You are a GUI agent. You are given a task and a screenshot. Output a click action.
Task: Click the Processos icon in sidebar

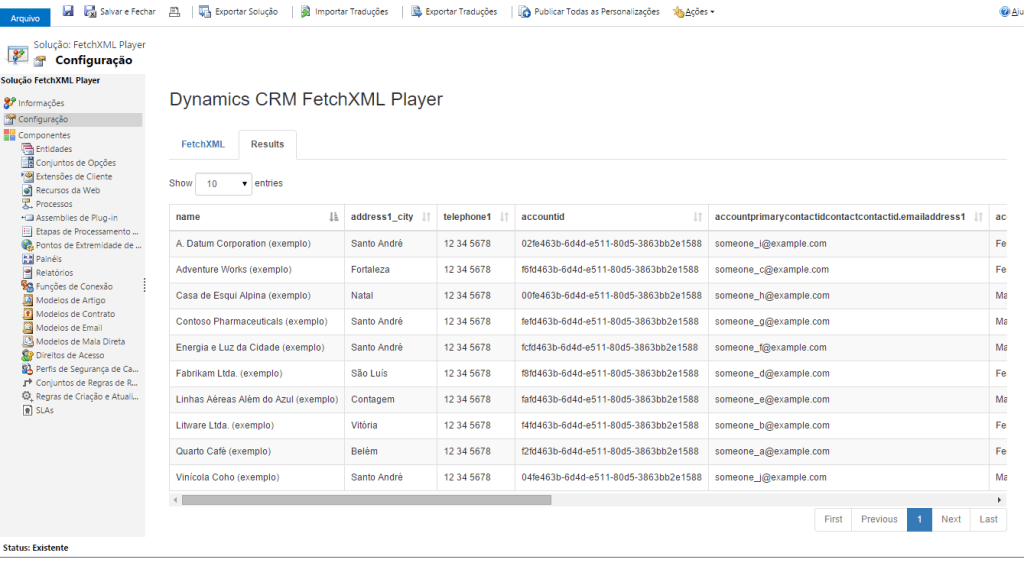[27, 204]
